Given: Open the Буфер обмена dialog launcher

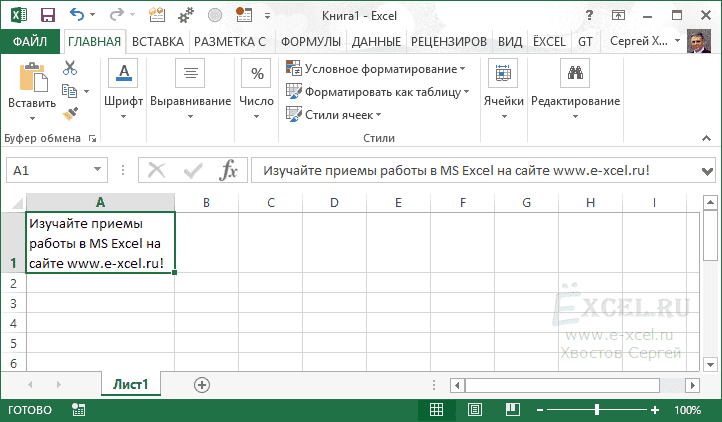Looking at the screenshot, I should click(93, 138).
